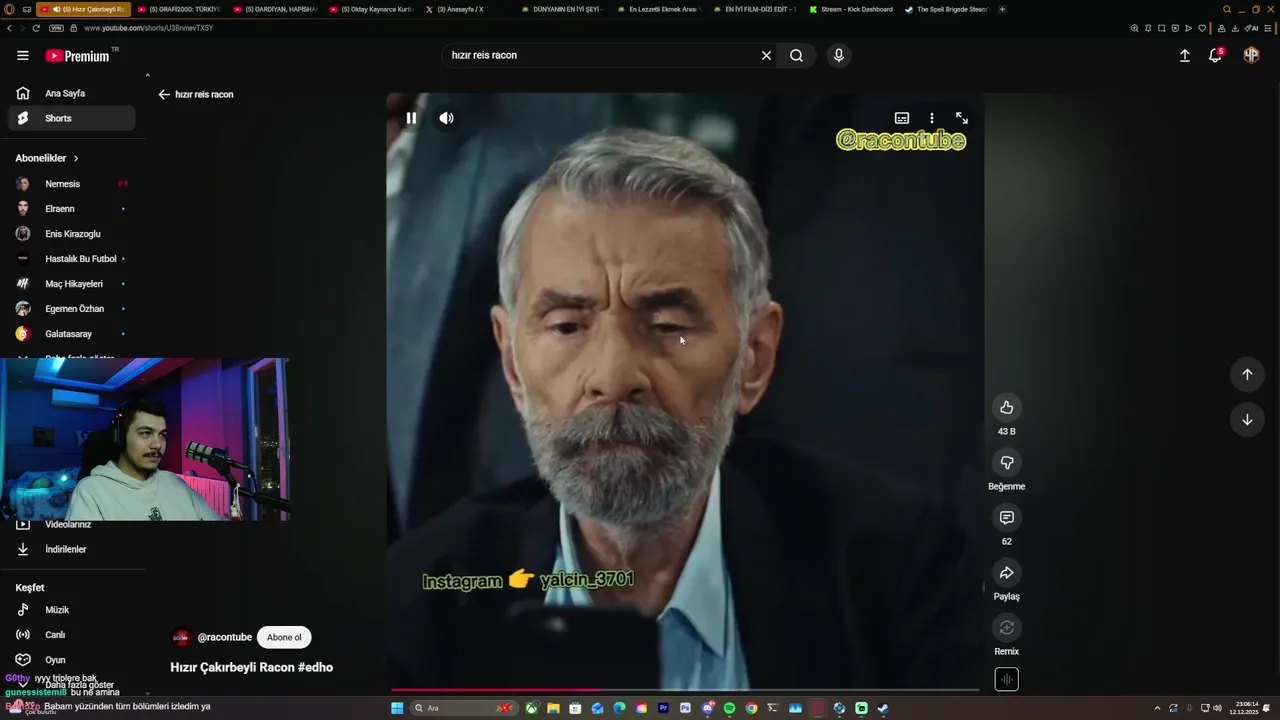This screenshot has width=1280, height=720.
Task: Open Canlı under Keşfet
Action: point(71,635)
